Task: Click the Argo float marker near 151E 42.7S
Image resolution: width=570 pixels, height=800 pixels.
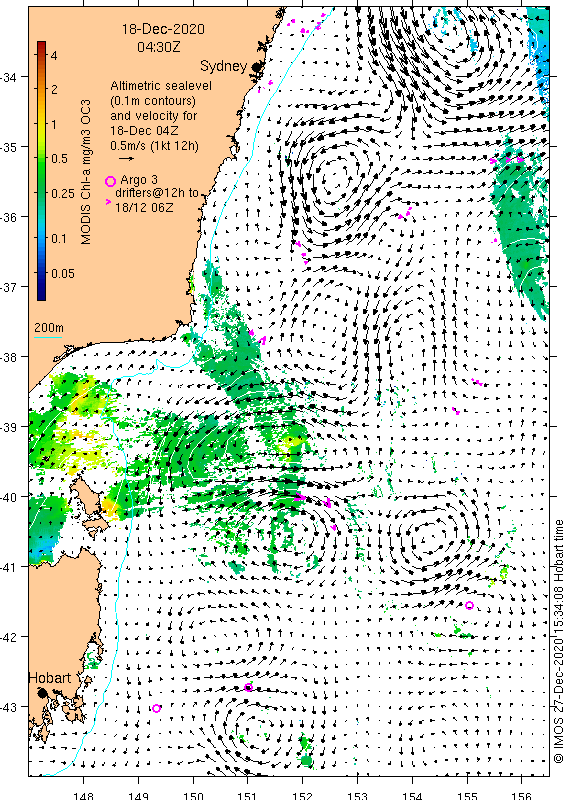Action: coord(249,687)
